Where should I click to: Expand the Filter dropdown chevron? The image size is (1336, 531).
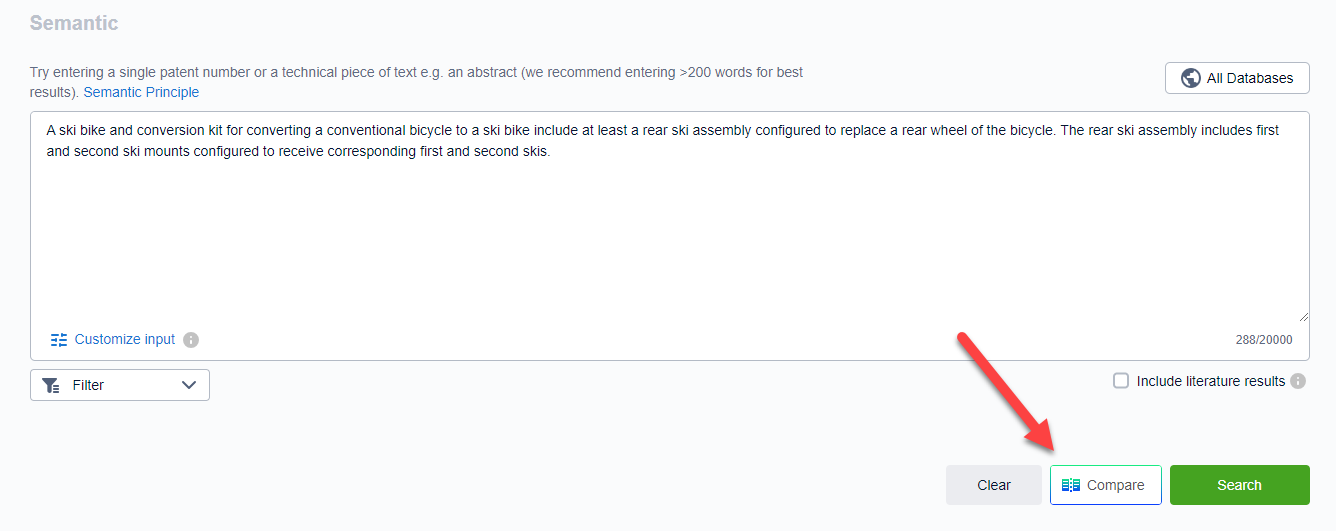pos(189,385)
